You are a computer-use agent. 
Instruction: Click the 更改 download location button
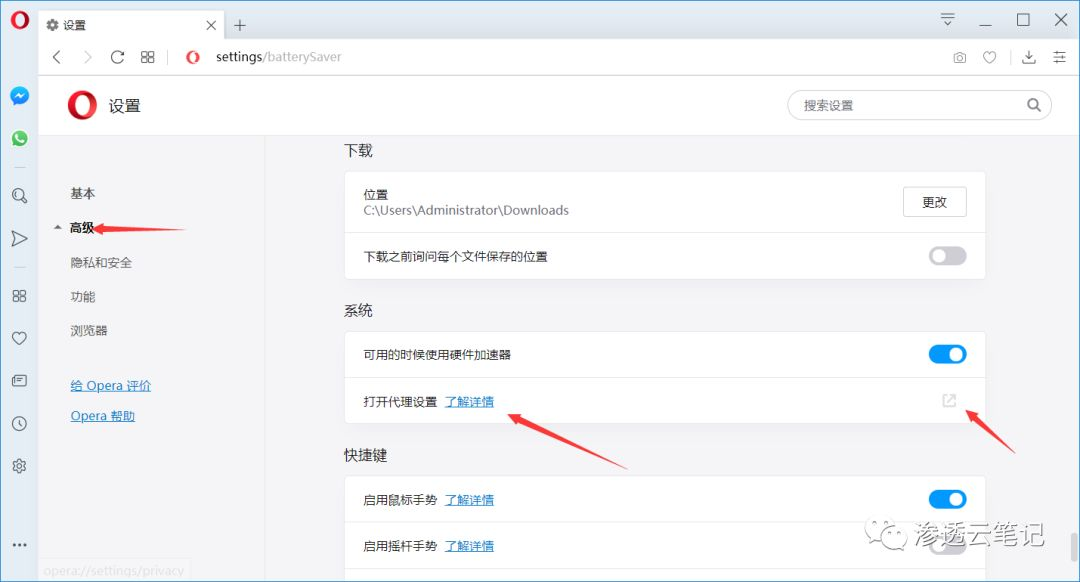click(x=934, y=202)
